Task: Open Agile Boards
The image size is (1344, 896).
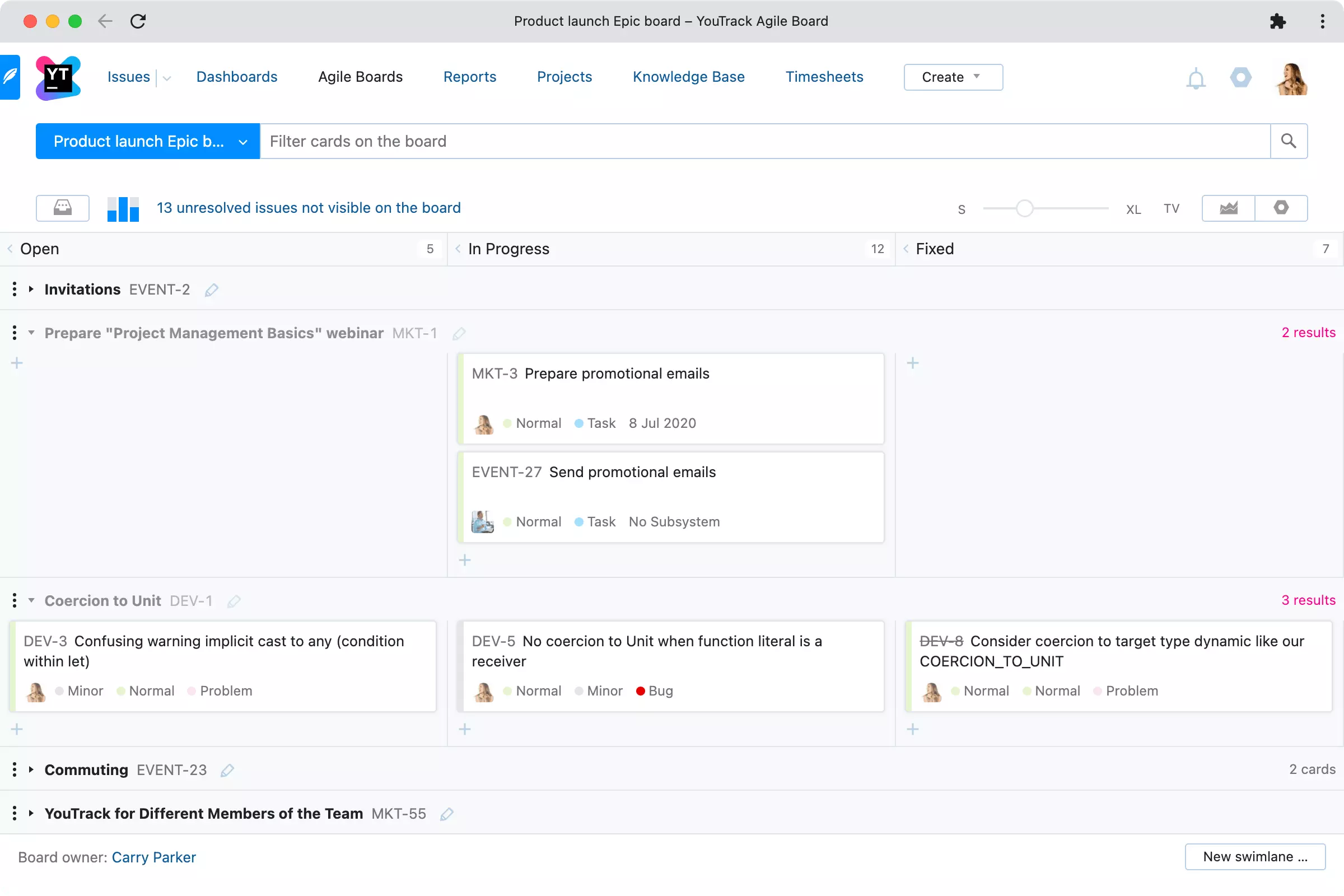Action: tap(360, 77)
